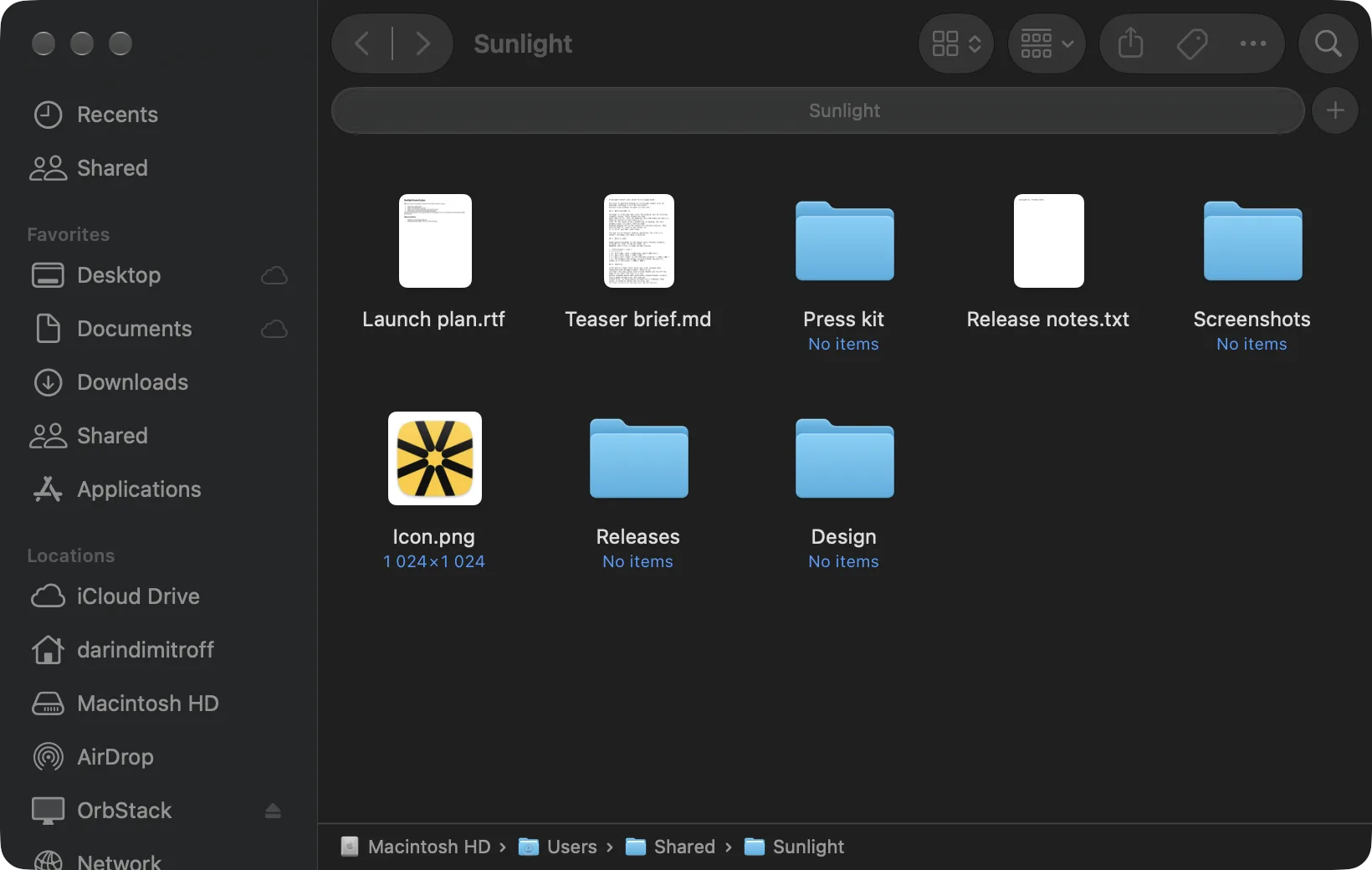Open the Downloads sidebar item
1372x870 pixels.
click(159, 382)
